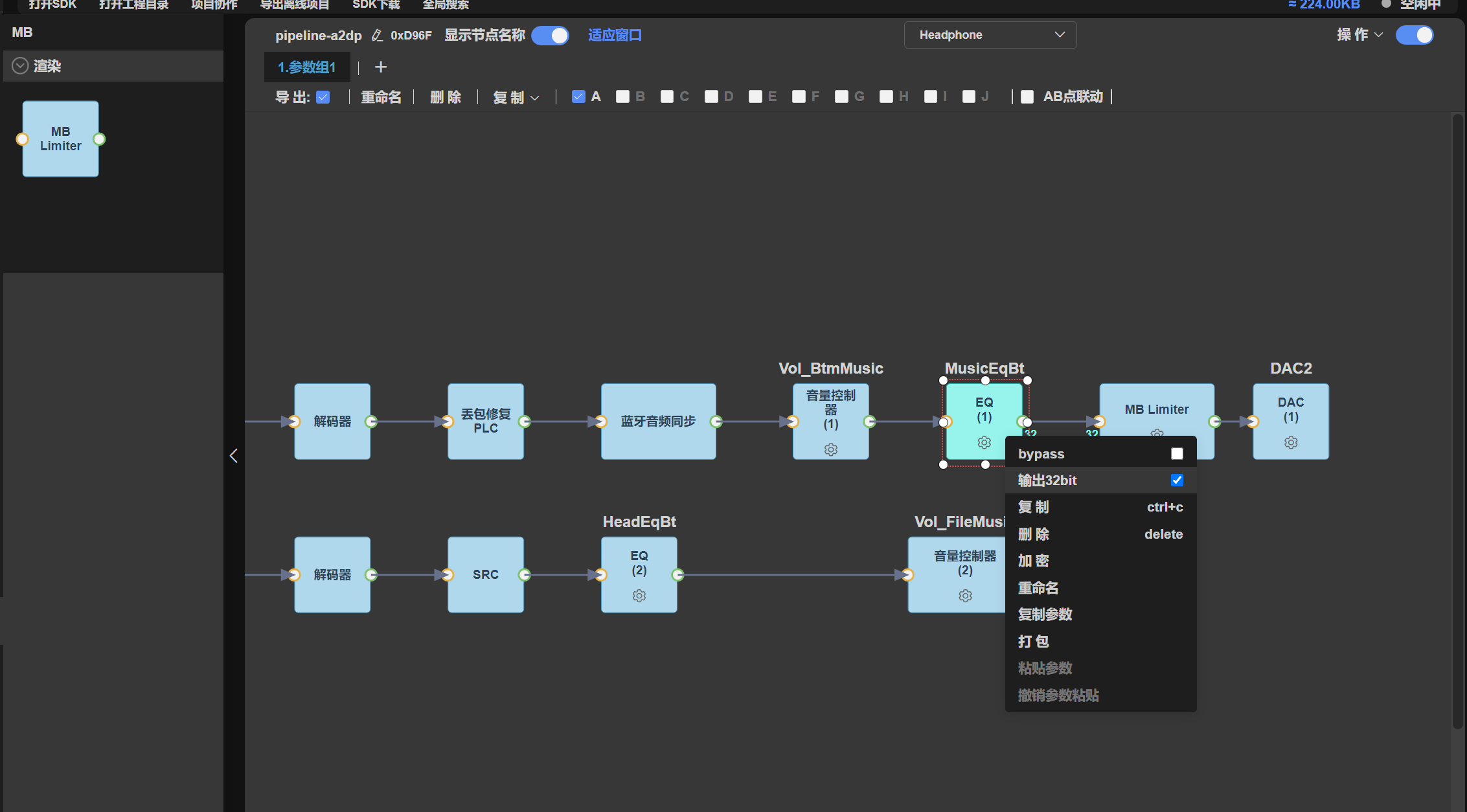
Task: Open settings gear on EQ (1) node
Action: (984, 443)
